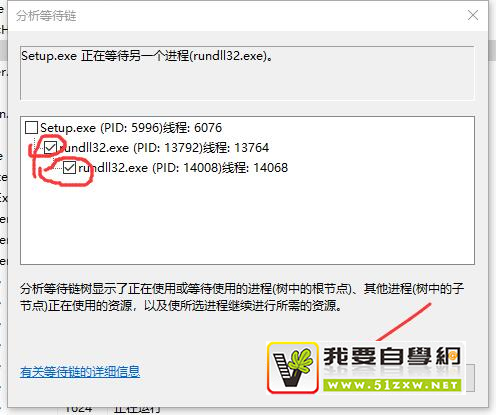Click the 正在运行 status cell behind dialog
Image resolution: width=496 pixels, height=415 pixels.
pyautogui.click(x=137, y=411)
